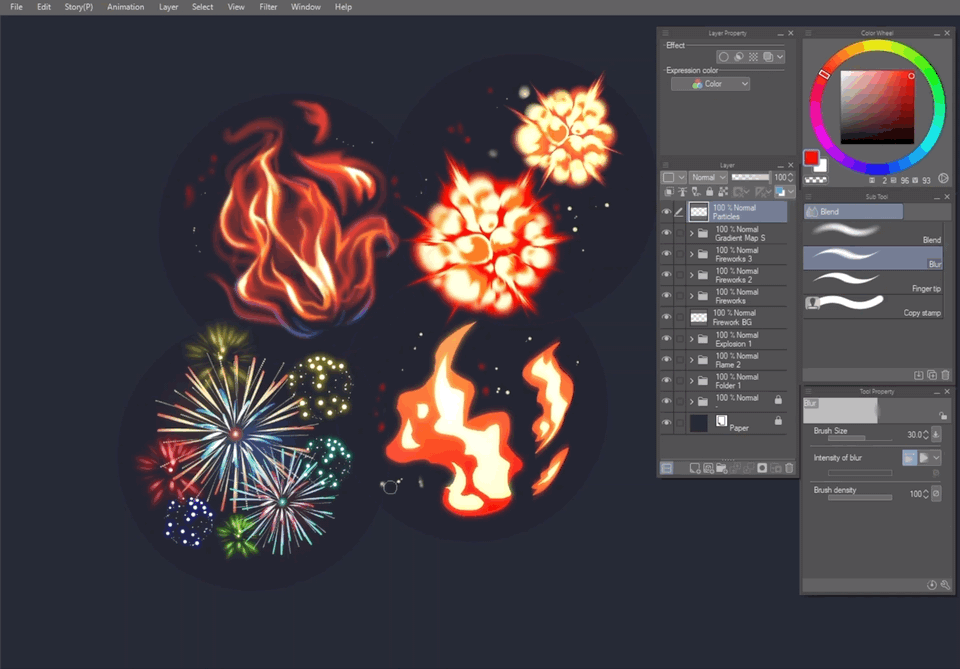Click the Tone effect dotted icon
The width and height of the screenshot is (960, 669).
coord(754,57)
